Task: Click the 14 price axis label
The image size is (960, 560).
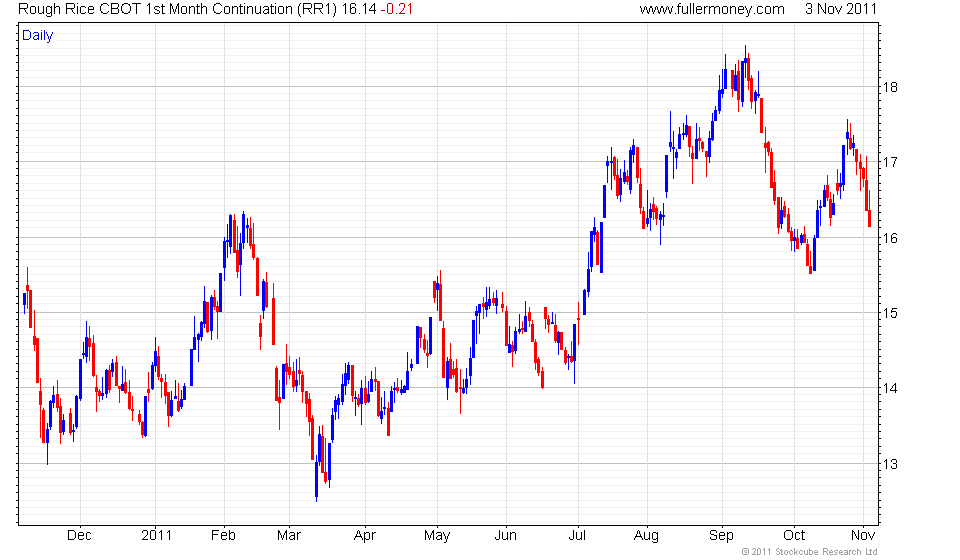Action: tap(890, 388)
